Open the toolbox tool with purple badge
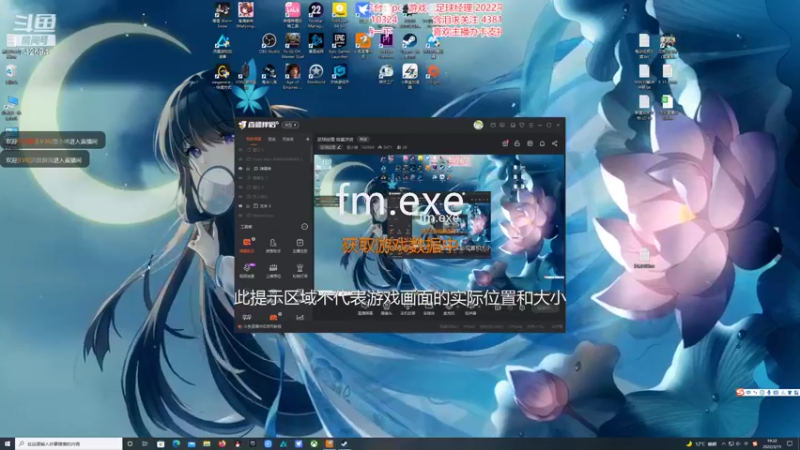 click(x=247, y=270)
